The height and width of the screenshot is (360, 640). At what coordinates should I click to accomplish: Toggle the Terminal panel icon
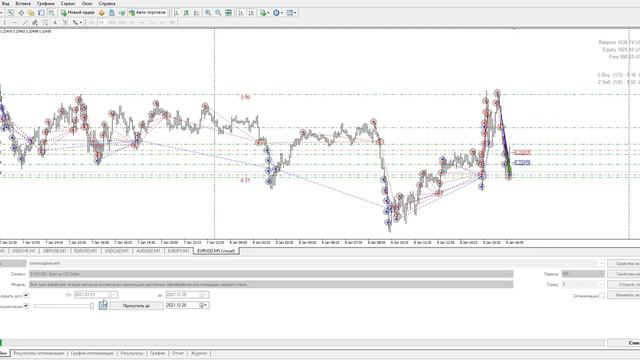pyautogui.click(x=41, y=13)
